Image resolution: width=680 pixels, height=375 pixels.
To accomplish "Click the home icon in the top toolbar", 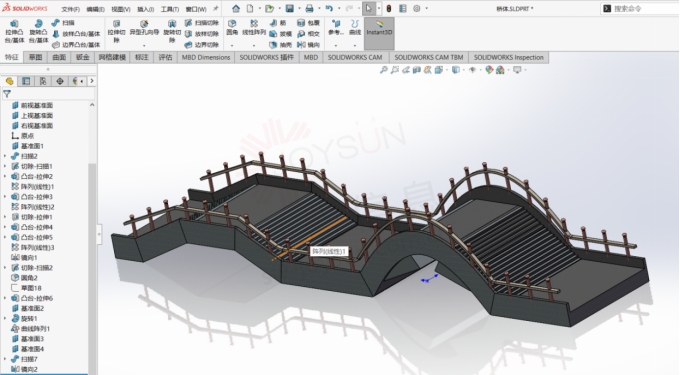I will click(x=235, y=8).
